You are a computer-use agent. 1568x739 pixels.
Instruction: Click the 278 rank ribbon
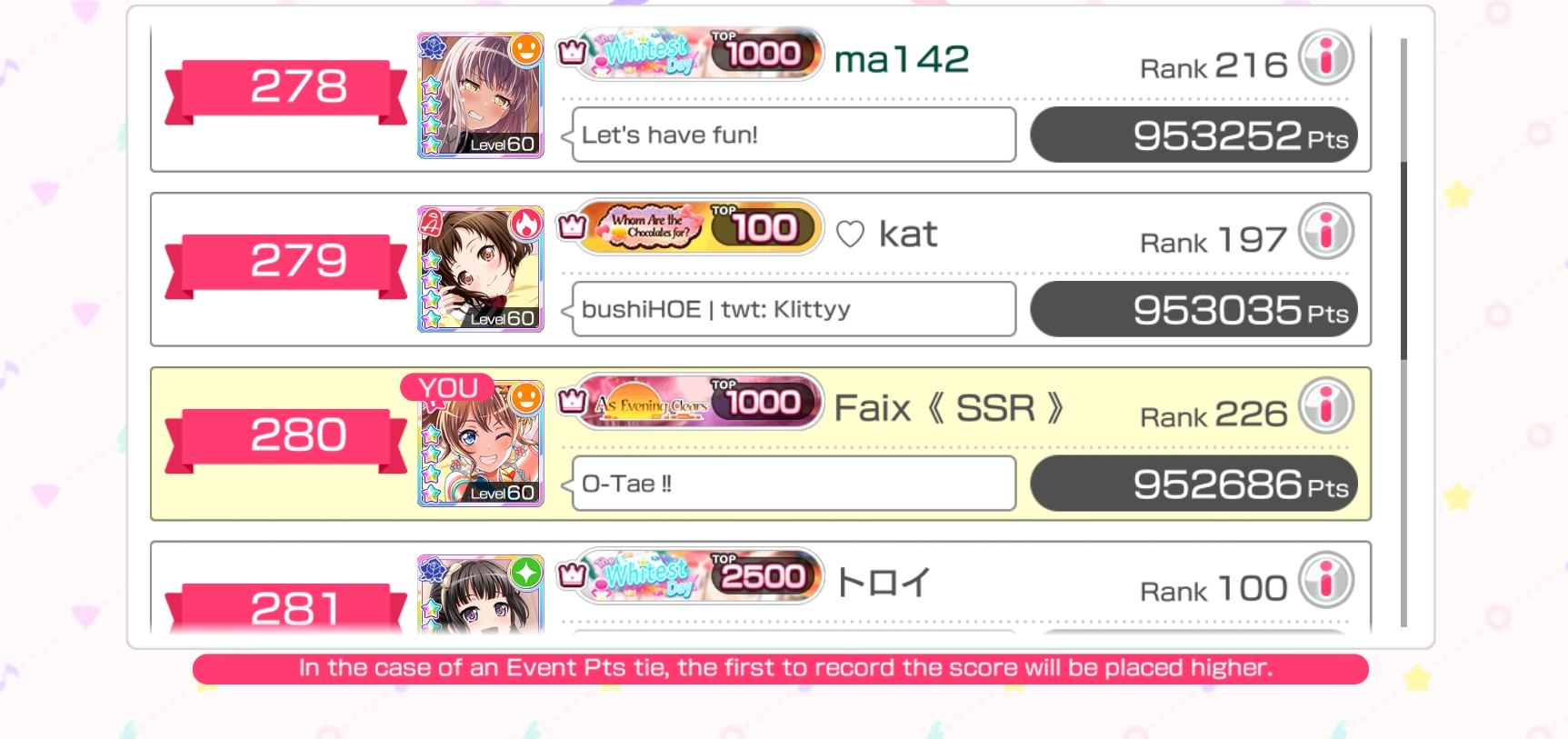(285, 89)
